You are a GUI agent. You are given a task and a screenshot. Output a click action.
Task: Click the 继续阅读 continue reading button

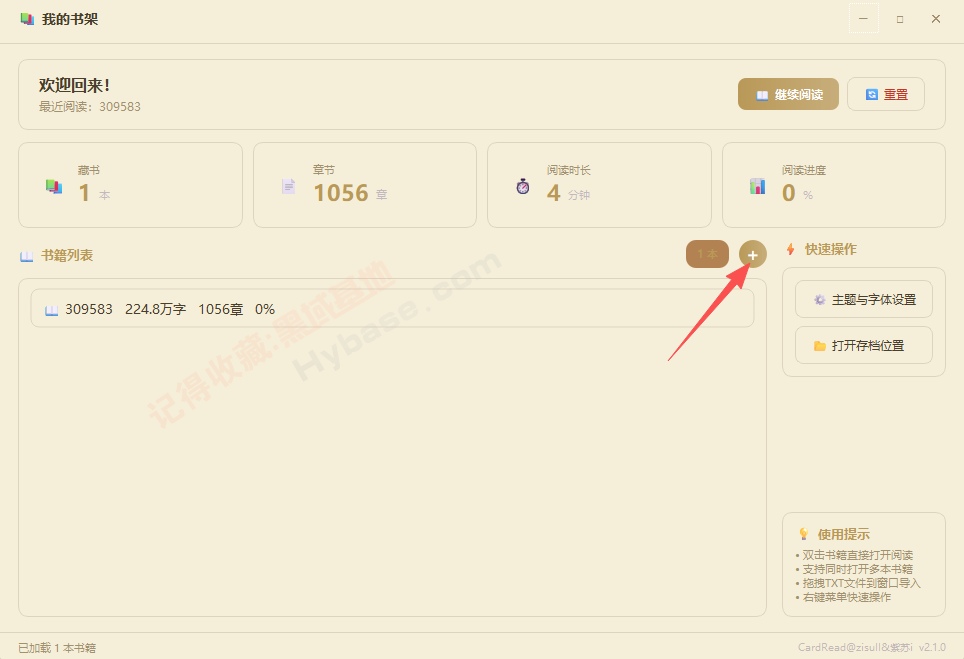coord(788,94)
